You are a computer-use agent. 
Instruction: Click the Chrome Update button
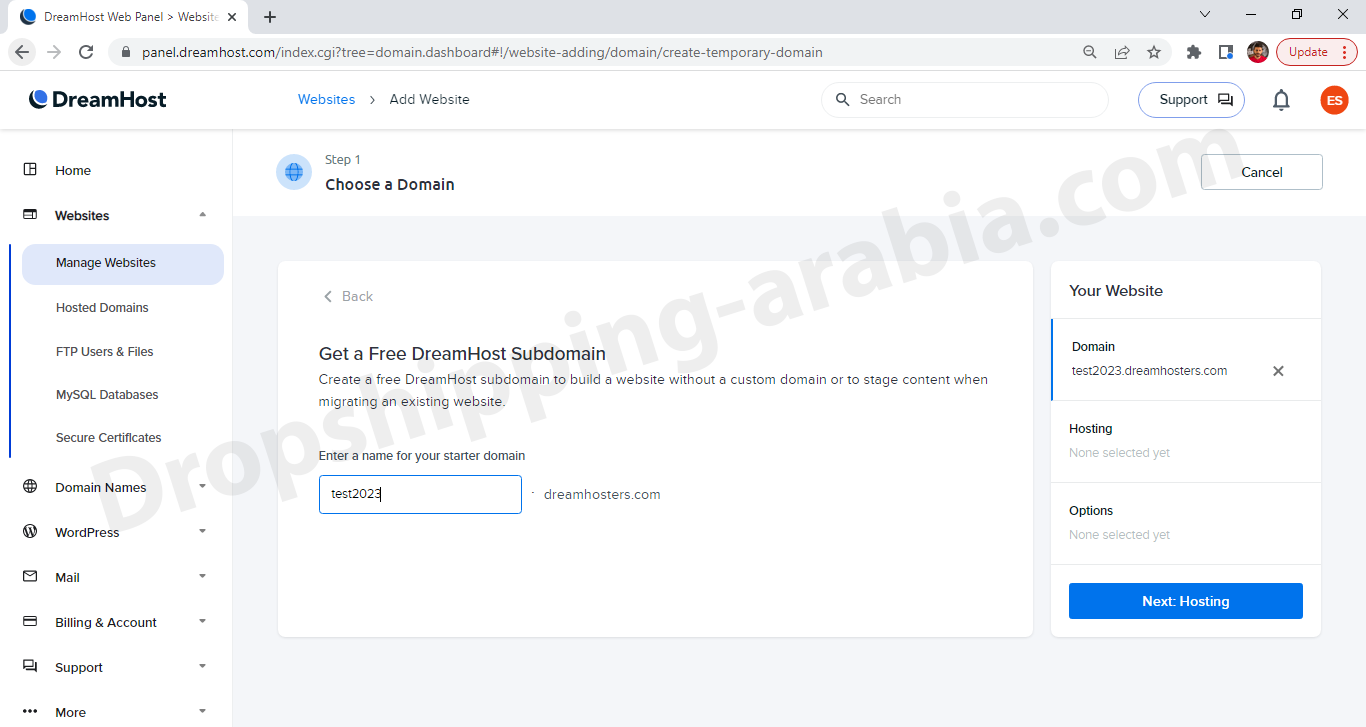1316,52
